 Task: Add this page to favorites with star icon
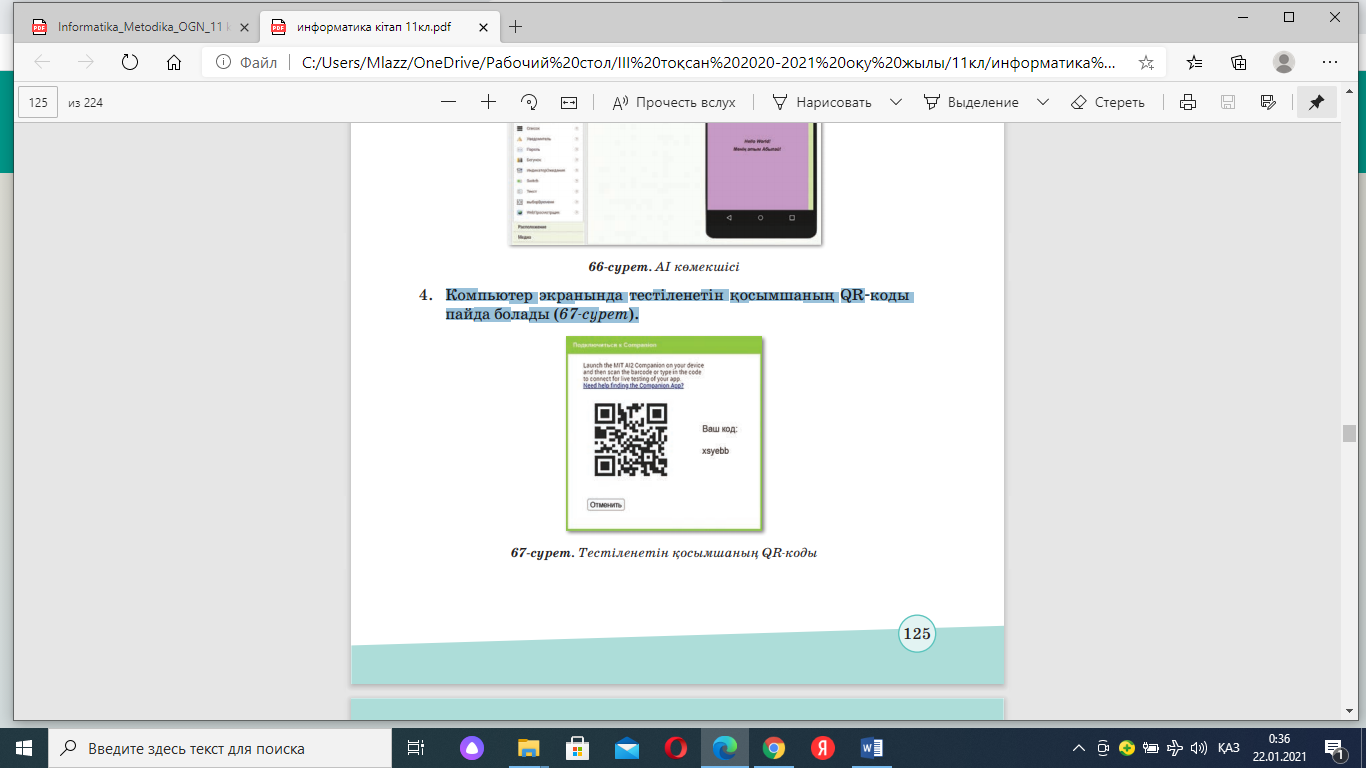(1147, 62)
